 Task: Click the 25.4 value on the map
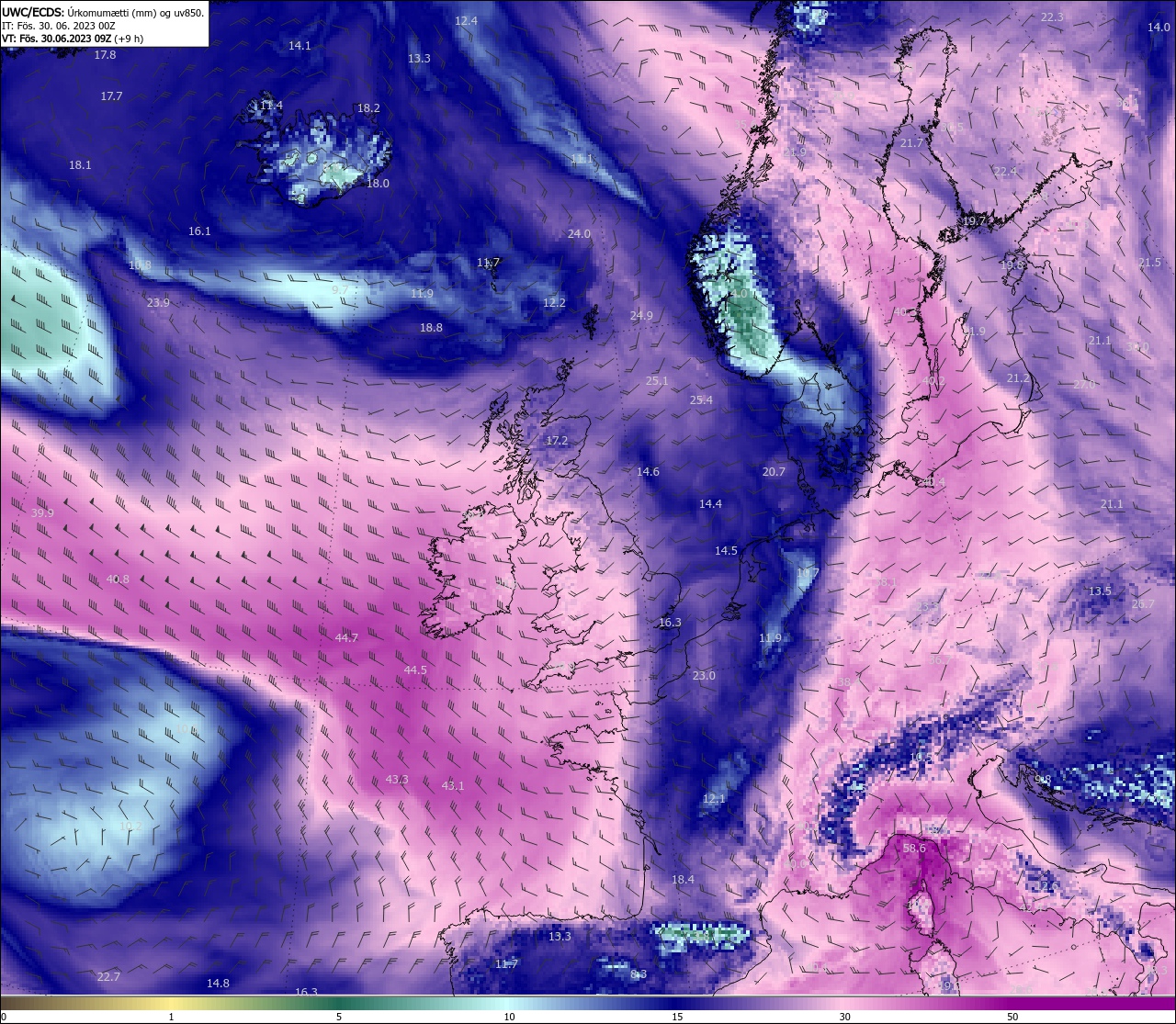(x=701, y=400)
